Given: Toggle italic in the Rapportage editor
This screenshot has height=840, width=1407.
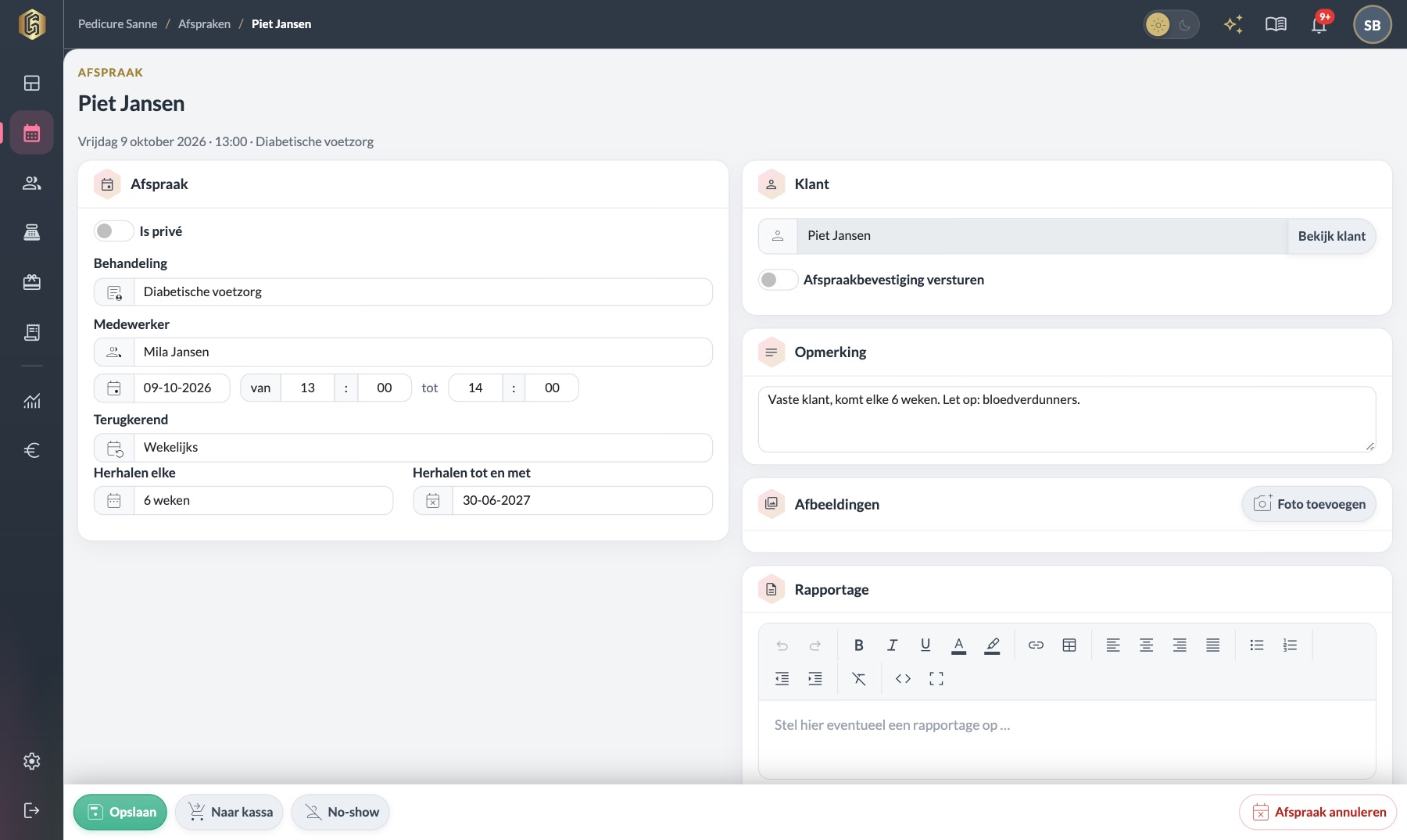Looking at the screenshot, I should (x=892, y=645).
